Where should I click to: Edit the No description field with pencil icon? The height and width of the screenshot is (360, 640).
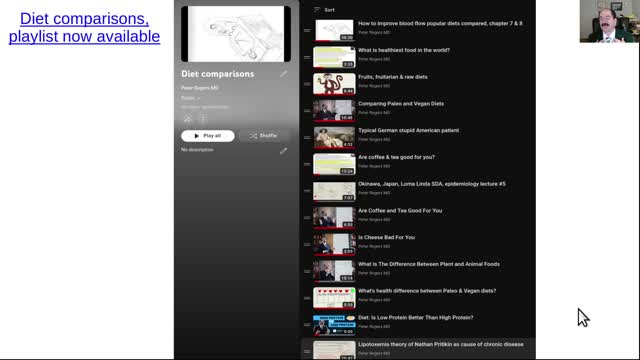pos(283,151)
